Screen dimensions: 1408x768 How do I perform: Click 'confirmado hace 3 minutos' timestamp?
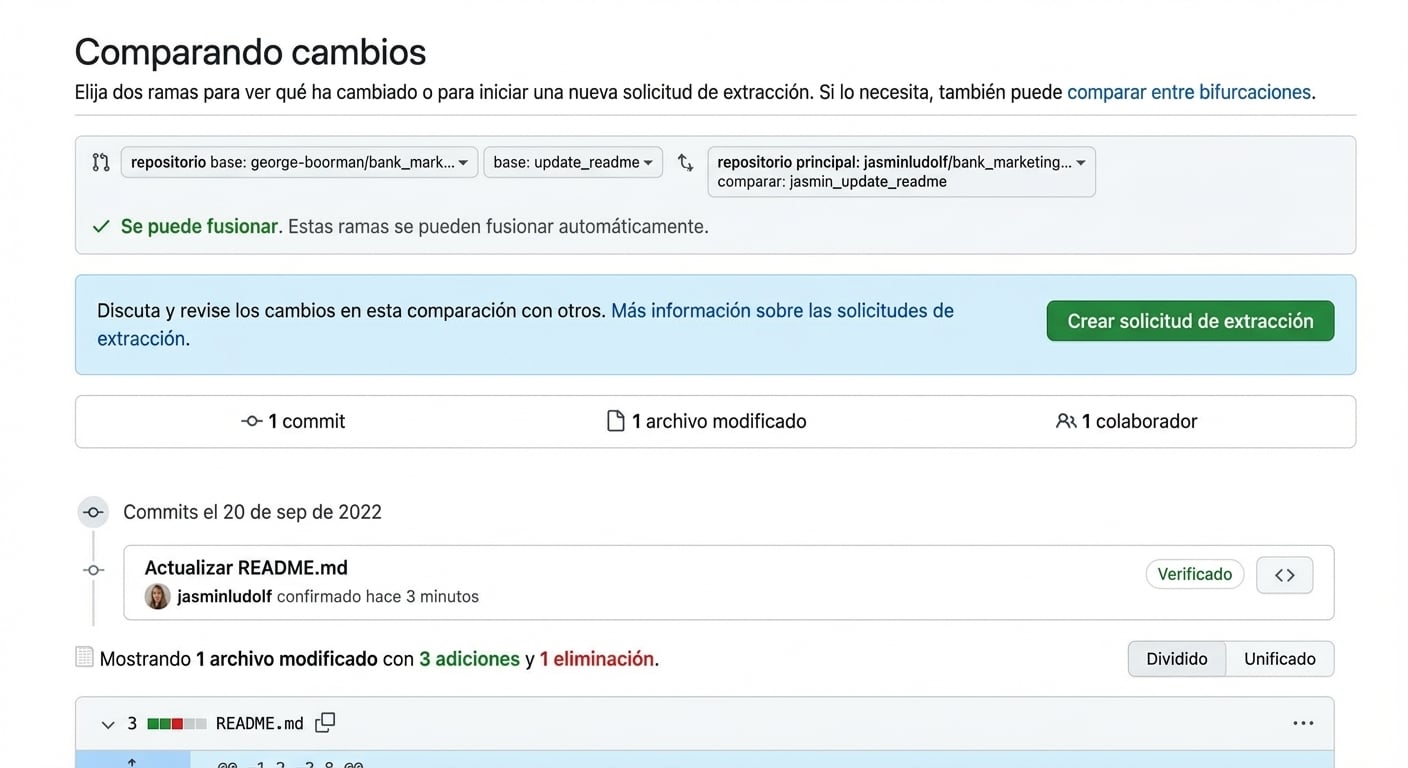(378, 597)
